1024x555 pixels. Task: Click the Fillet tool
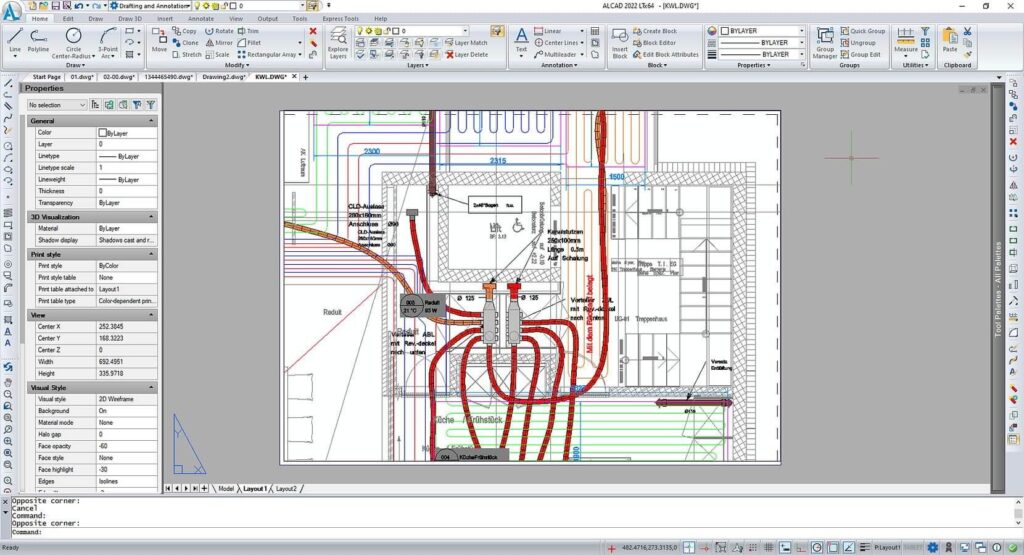249,42
